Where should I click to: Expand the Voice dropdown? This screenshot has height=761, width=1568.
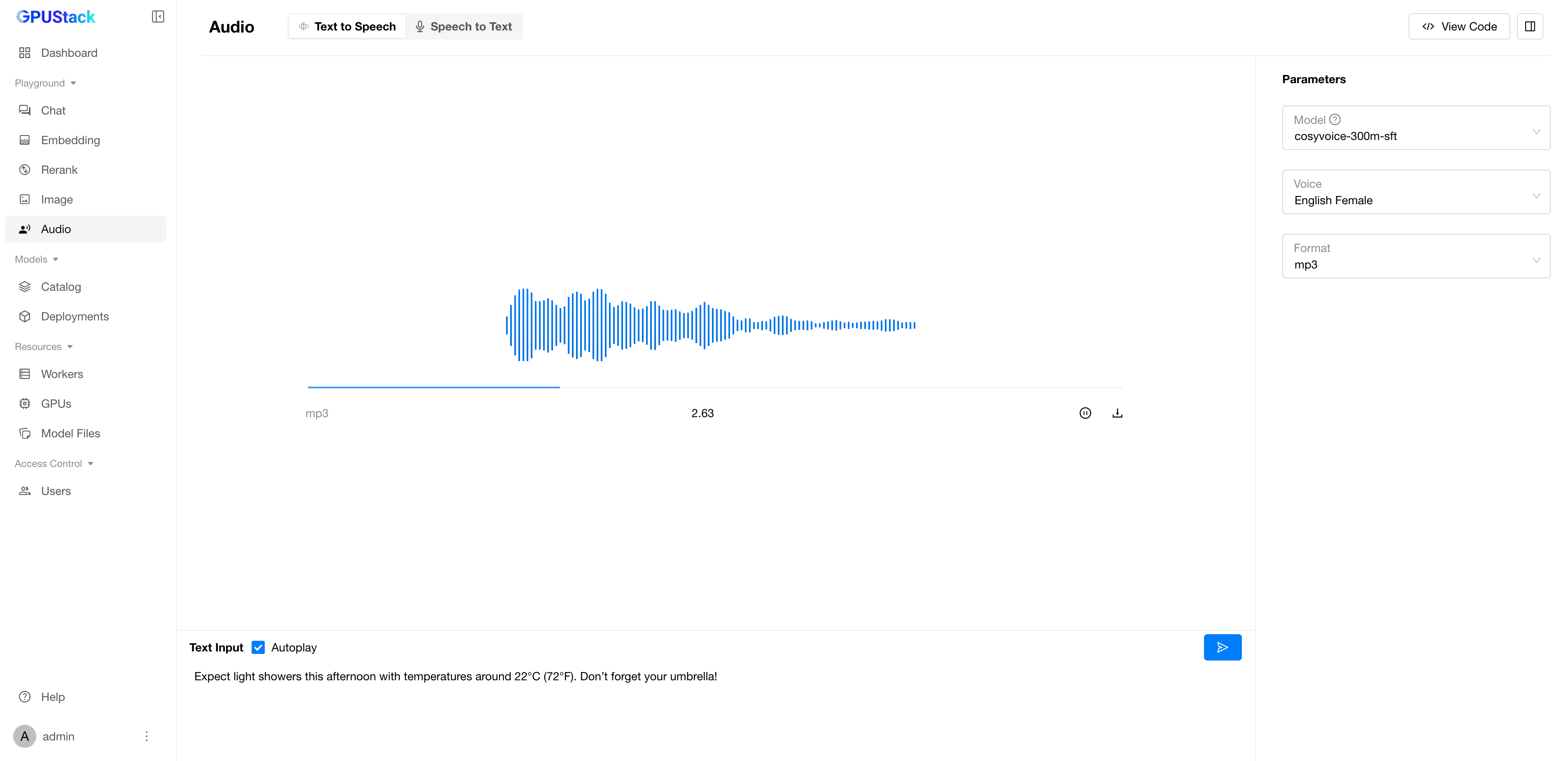[1415, 192]
